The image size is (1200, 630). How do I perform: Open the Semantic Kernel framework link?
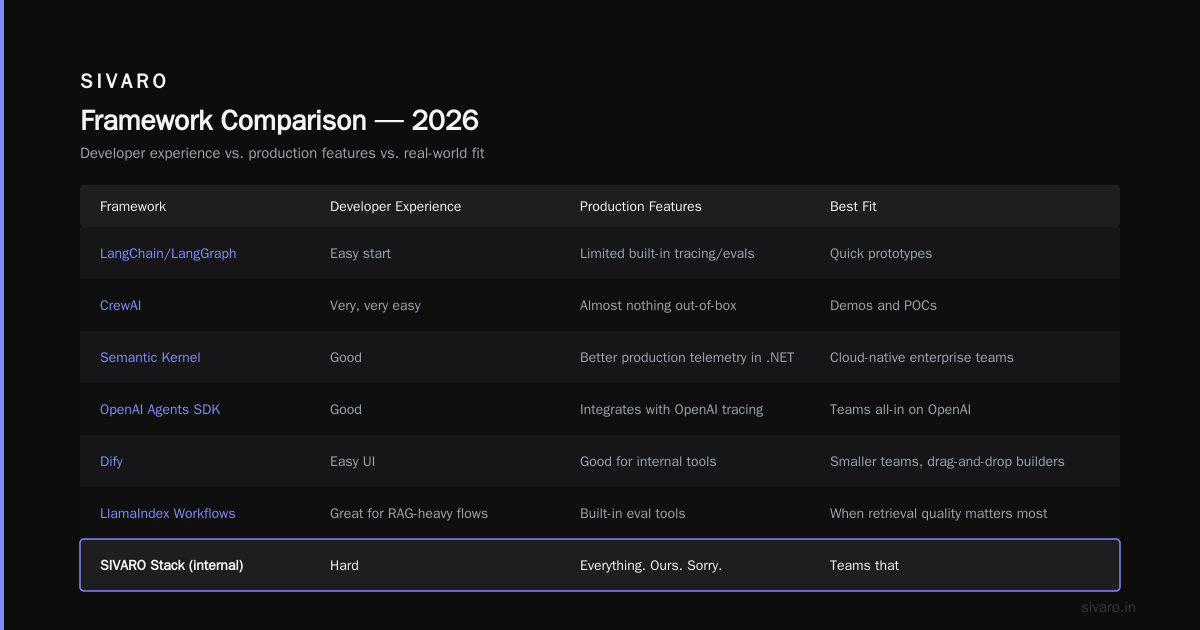click(150, 357)
